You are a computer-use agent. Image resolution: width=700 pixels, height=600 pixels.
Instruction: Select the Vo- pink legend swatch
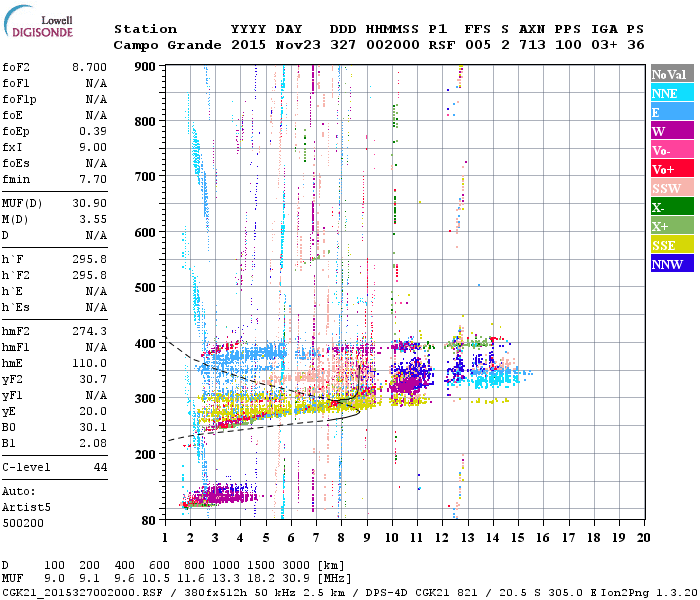coord(672,150)
